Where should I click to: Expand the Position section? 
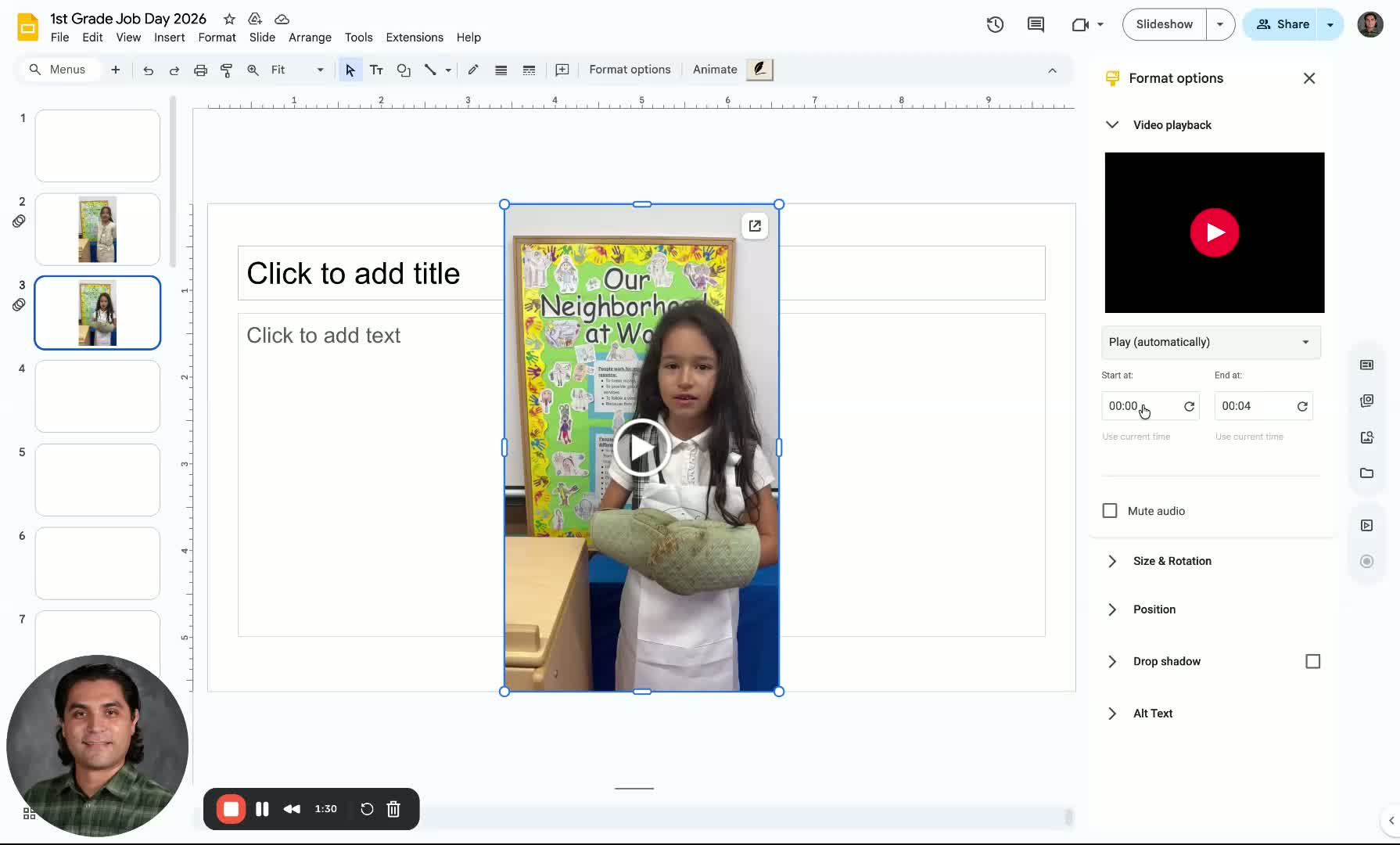pyautogui.click(x=1112, y=609)
